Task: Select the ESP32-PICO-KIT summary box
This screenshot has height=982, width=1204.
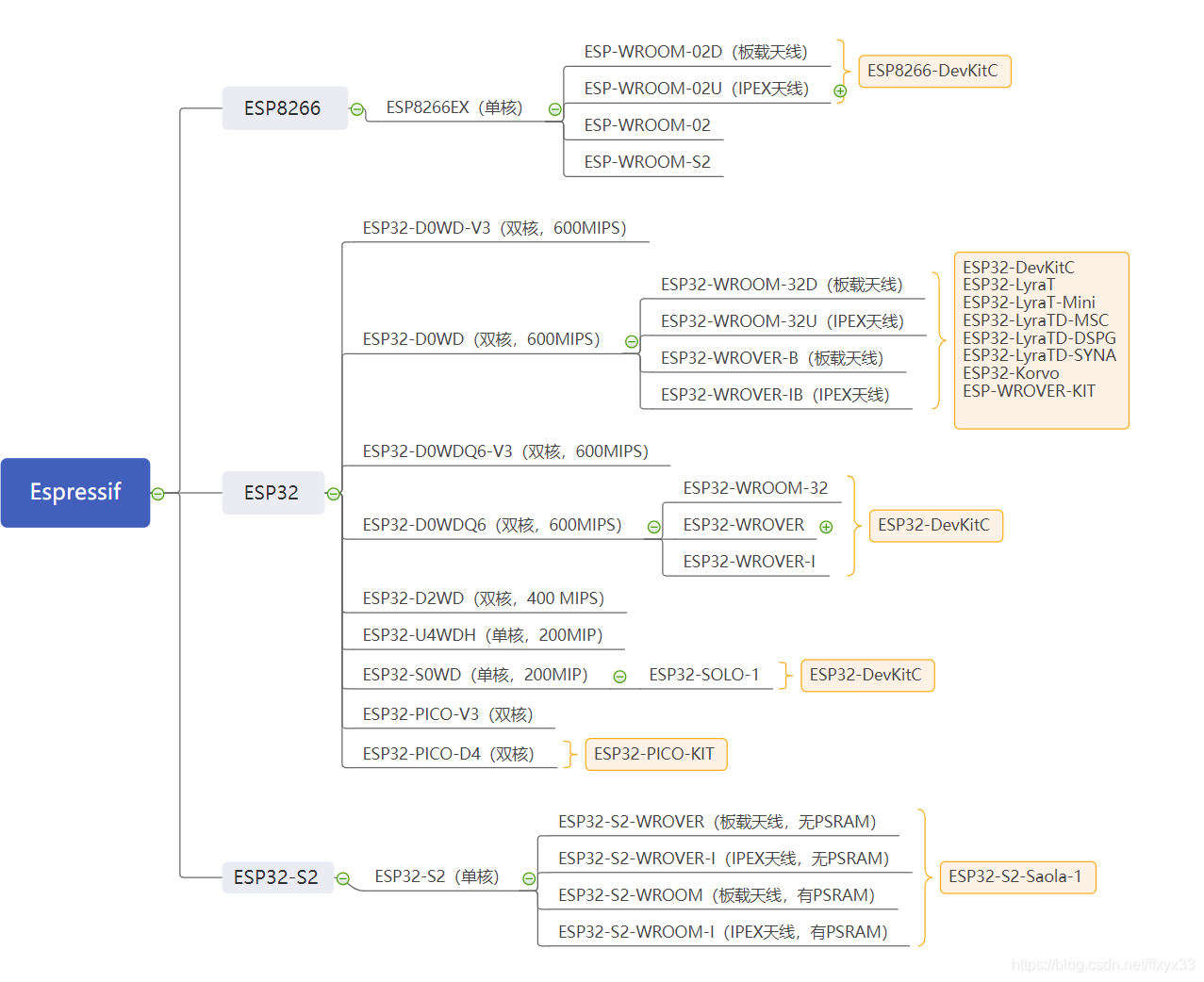Action: pyautogui.click(x=655, y=754)
